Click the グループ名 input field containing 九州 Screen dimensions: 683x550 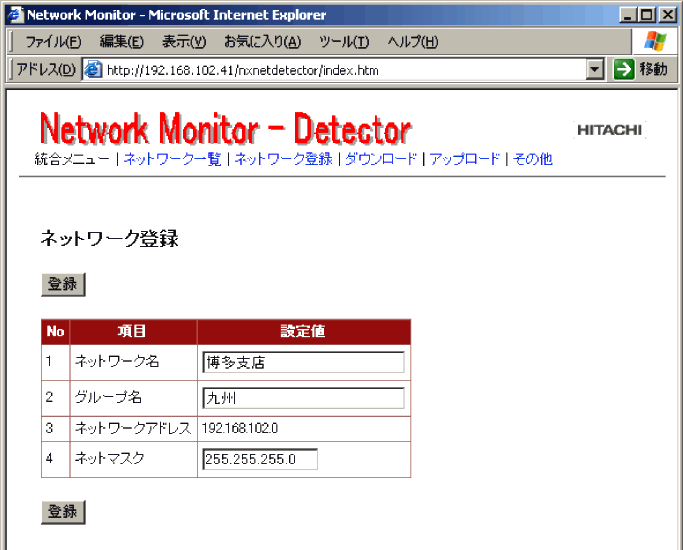[x=303, y=398]
